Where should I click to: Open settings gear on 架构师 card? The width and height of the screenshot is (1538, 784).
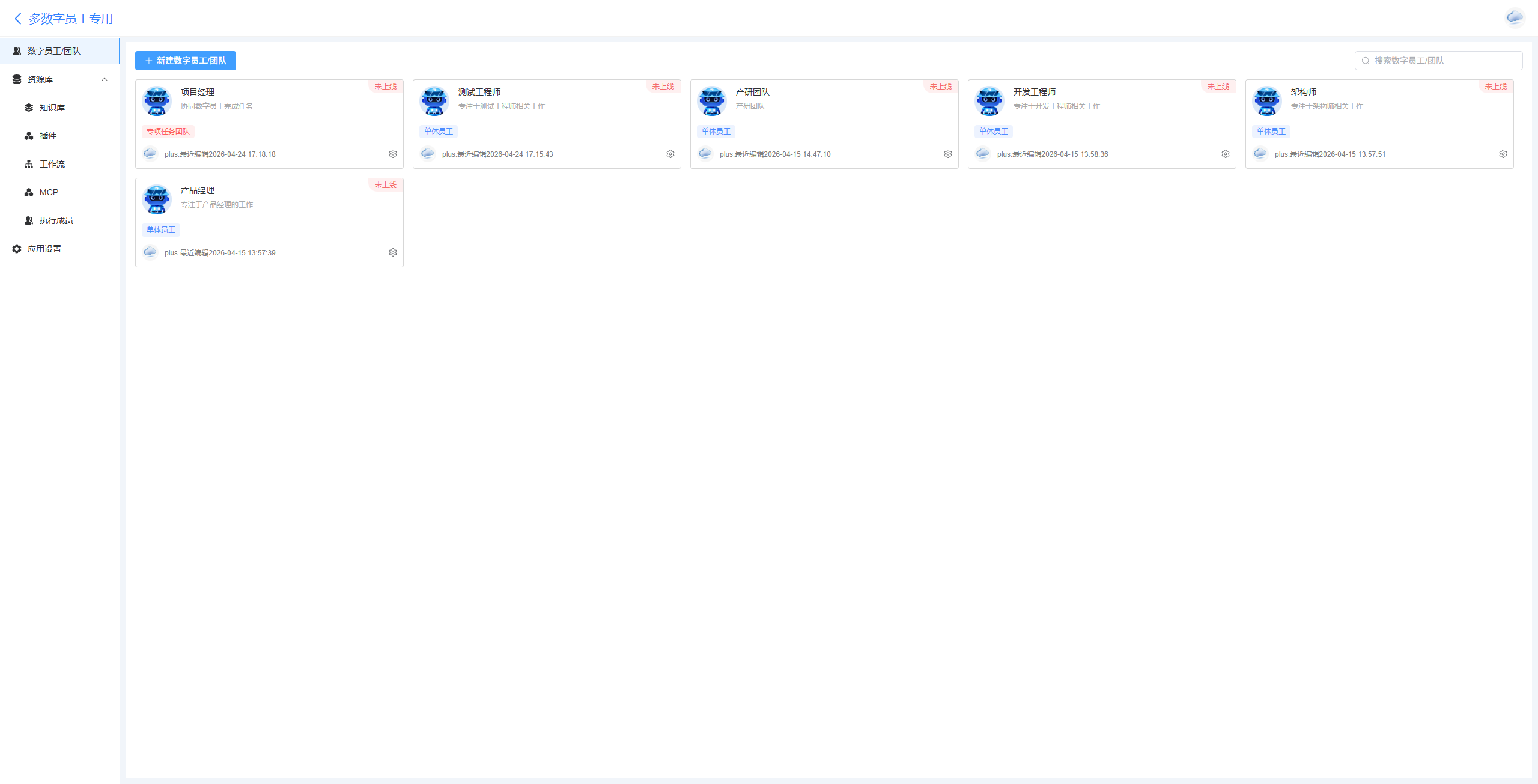1503,154
